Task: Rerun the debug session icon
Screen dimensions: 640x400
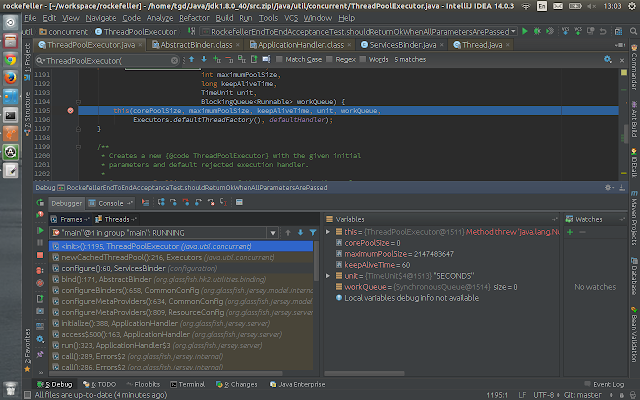Action: pos(40,202)
